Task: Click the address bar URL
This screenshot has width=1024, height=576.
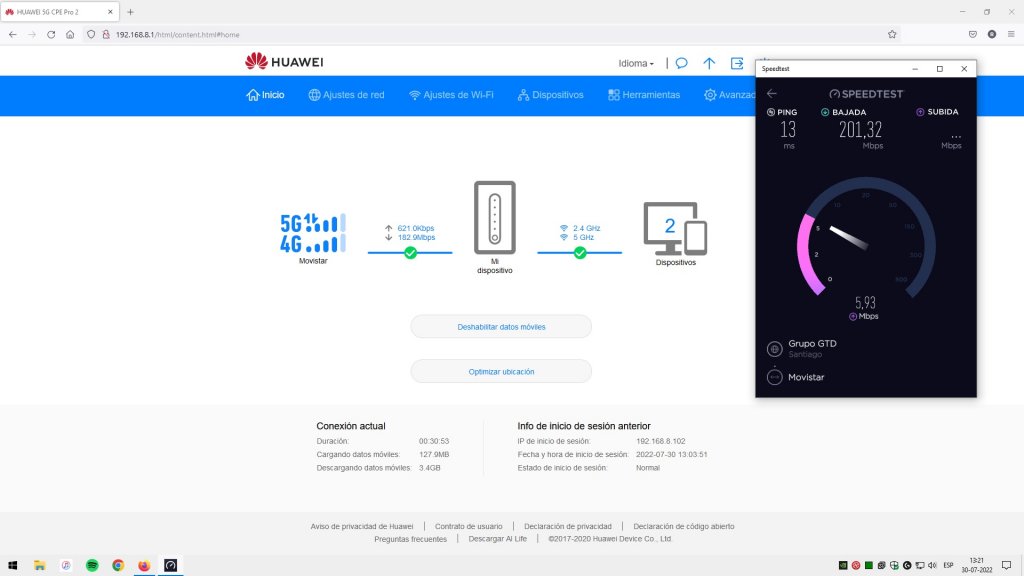Action: pyautogui.click(x=178, y=35)
